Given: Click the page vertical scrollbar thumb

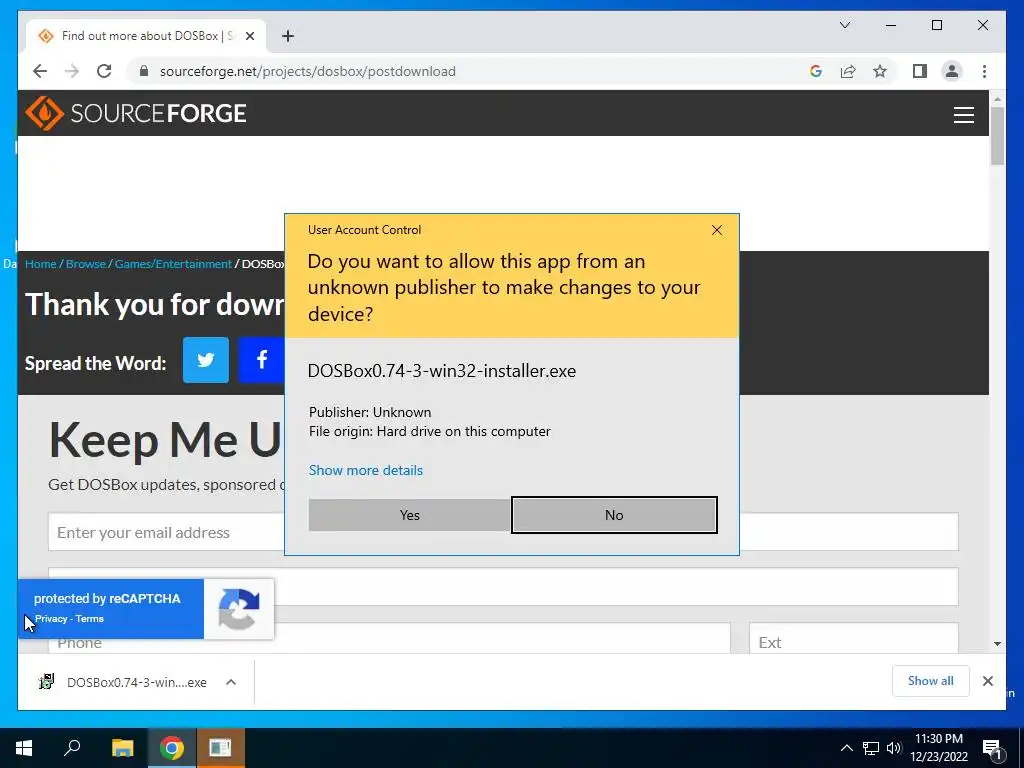Looking at the screenshot, I should (x=997, y=136).
